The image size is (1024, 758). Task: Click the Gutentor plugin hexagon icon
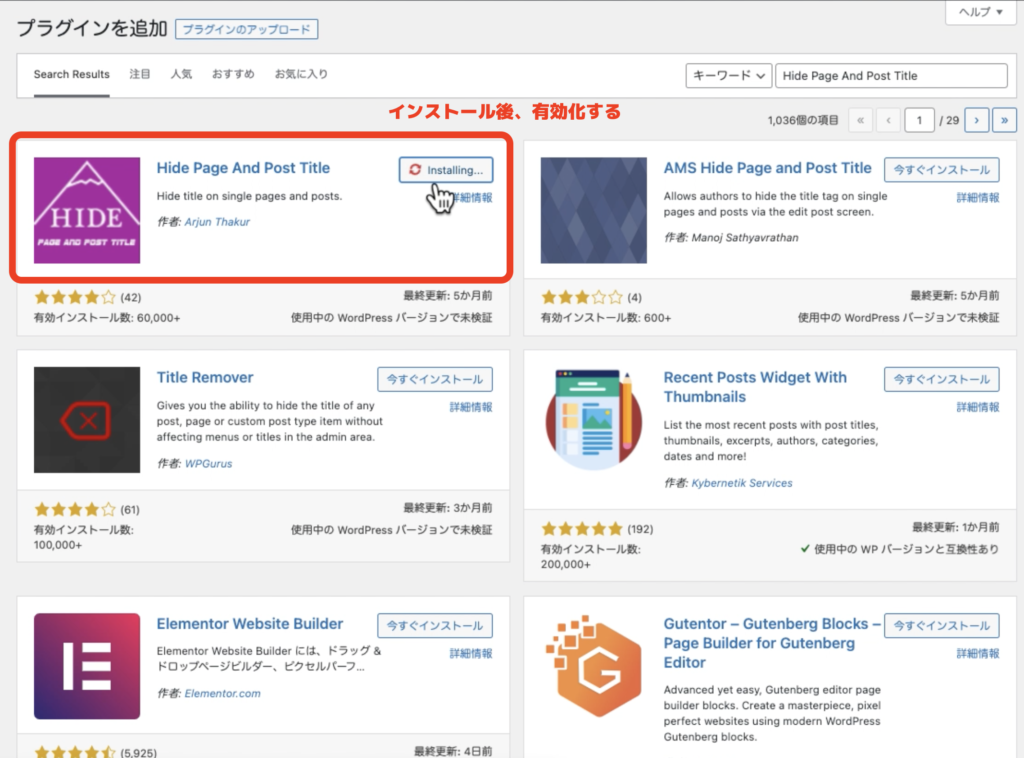click(x=594, y=666)
